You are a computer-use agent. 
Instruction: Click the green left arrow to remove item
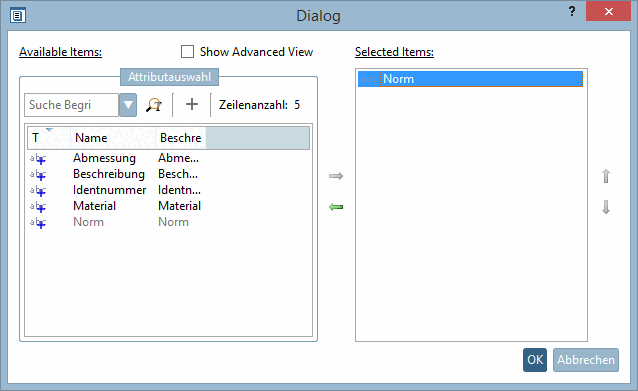click(x=336, y=207)
